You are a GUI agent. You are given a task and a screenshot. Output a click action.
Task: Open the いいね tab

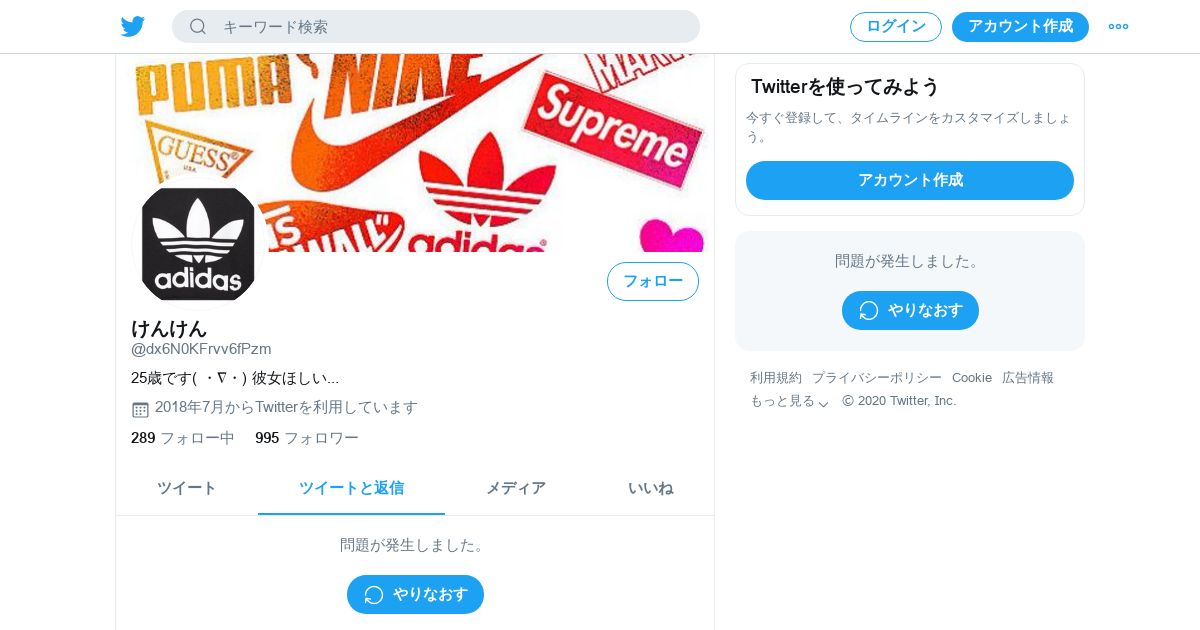650,488
